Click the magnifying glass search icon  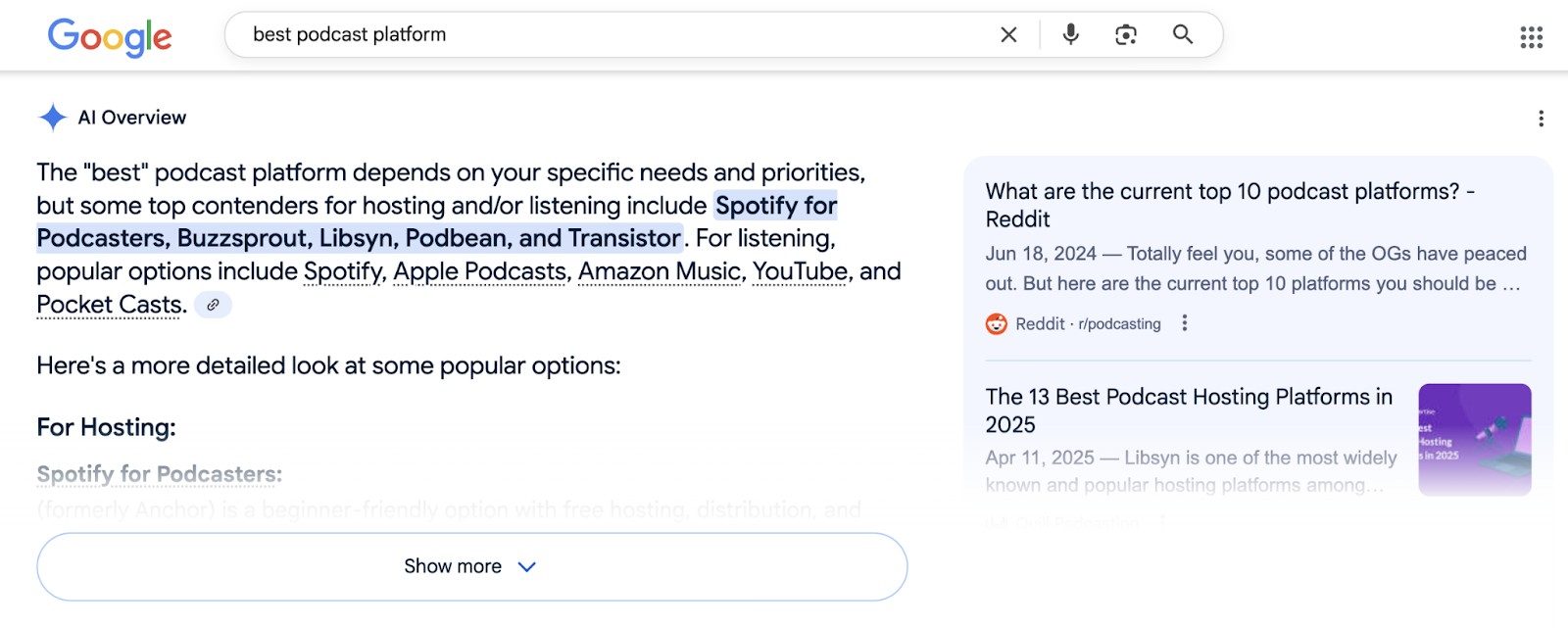pyautogui.click(x=1182, y=34)
